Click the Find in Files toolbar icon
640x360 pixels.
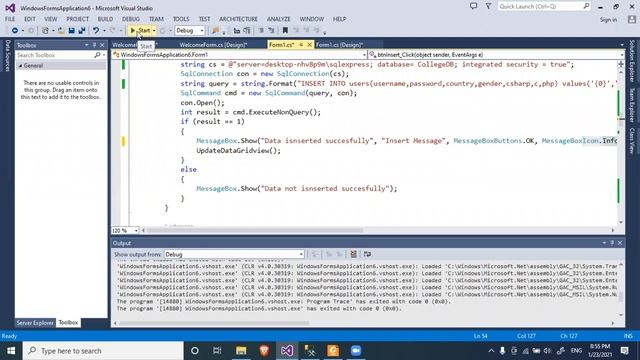pos(216,31)
